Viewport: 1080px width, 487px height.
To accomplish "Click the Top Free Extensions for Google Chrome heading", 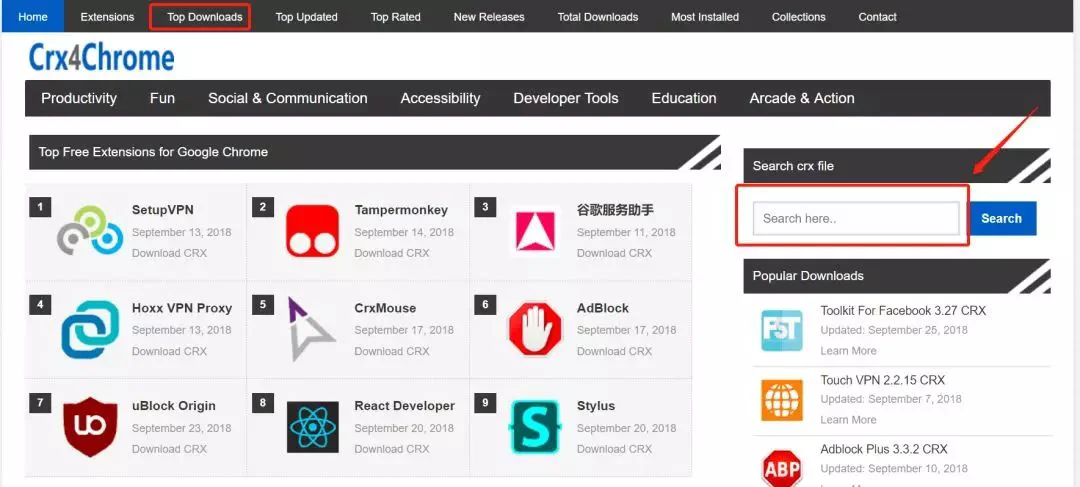I will click(x=153, y=152).
